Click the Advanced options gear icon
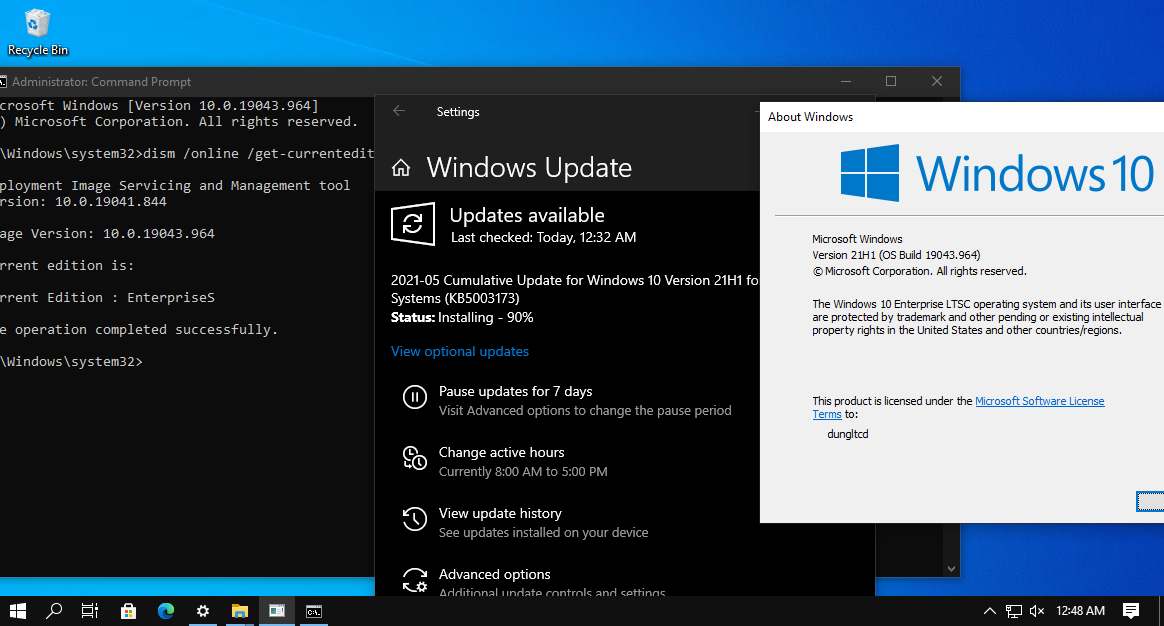The height and width of the screenshot is (626, 1164). click(414, 580)
